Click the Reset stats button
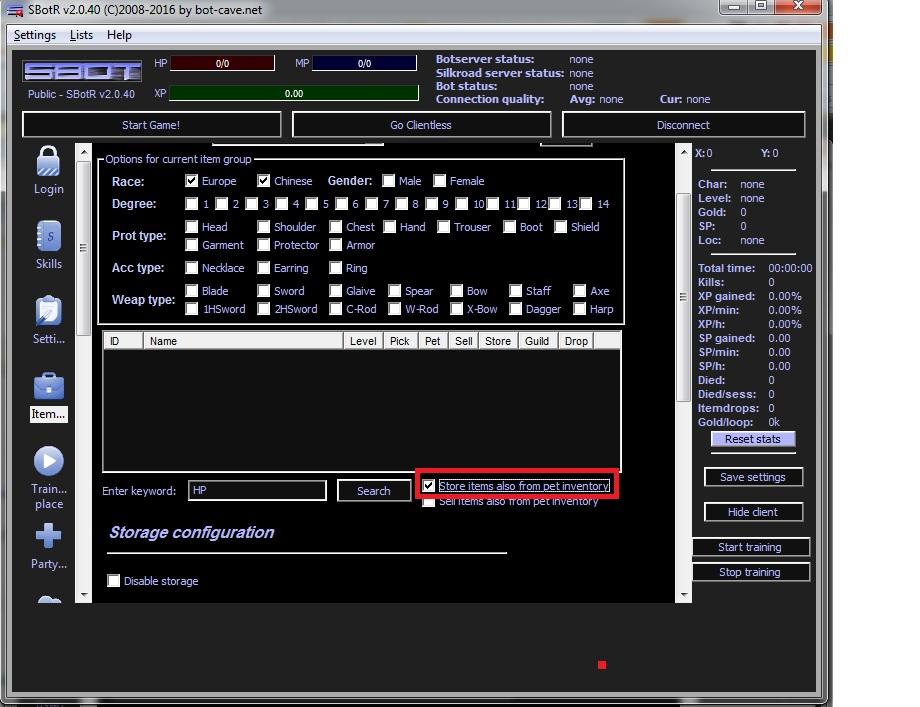Screen dimensions: 920x707 tap(753, 439)
